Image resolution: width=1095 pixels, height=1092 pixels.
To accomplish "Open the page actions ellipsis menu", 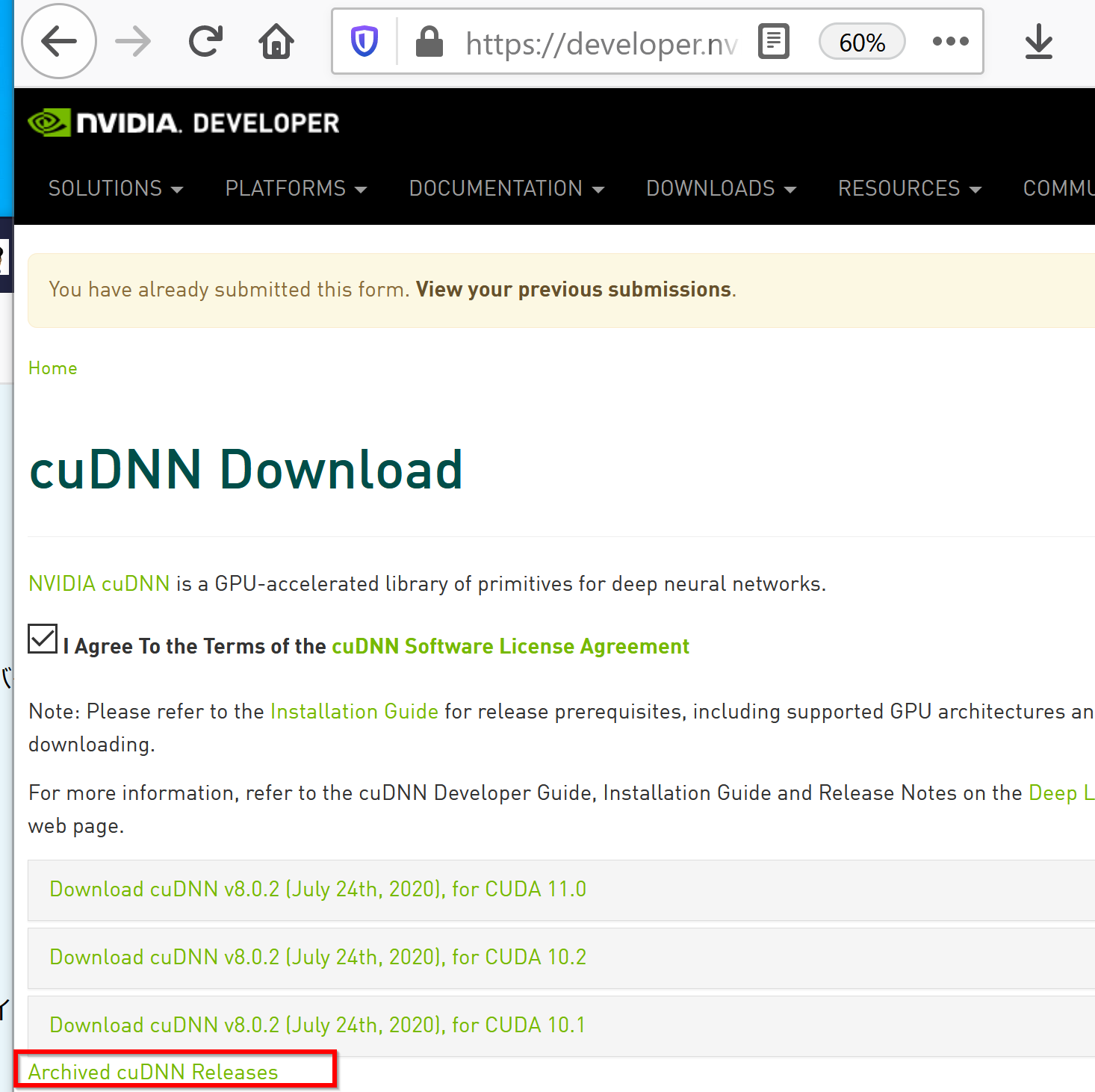I will pos(951,41).
